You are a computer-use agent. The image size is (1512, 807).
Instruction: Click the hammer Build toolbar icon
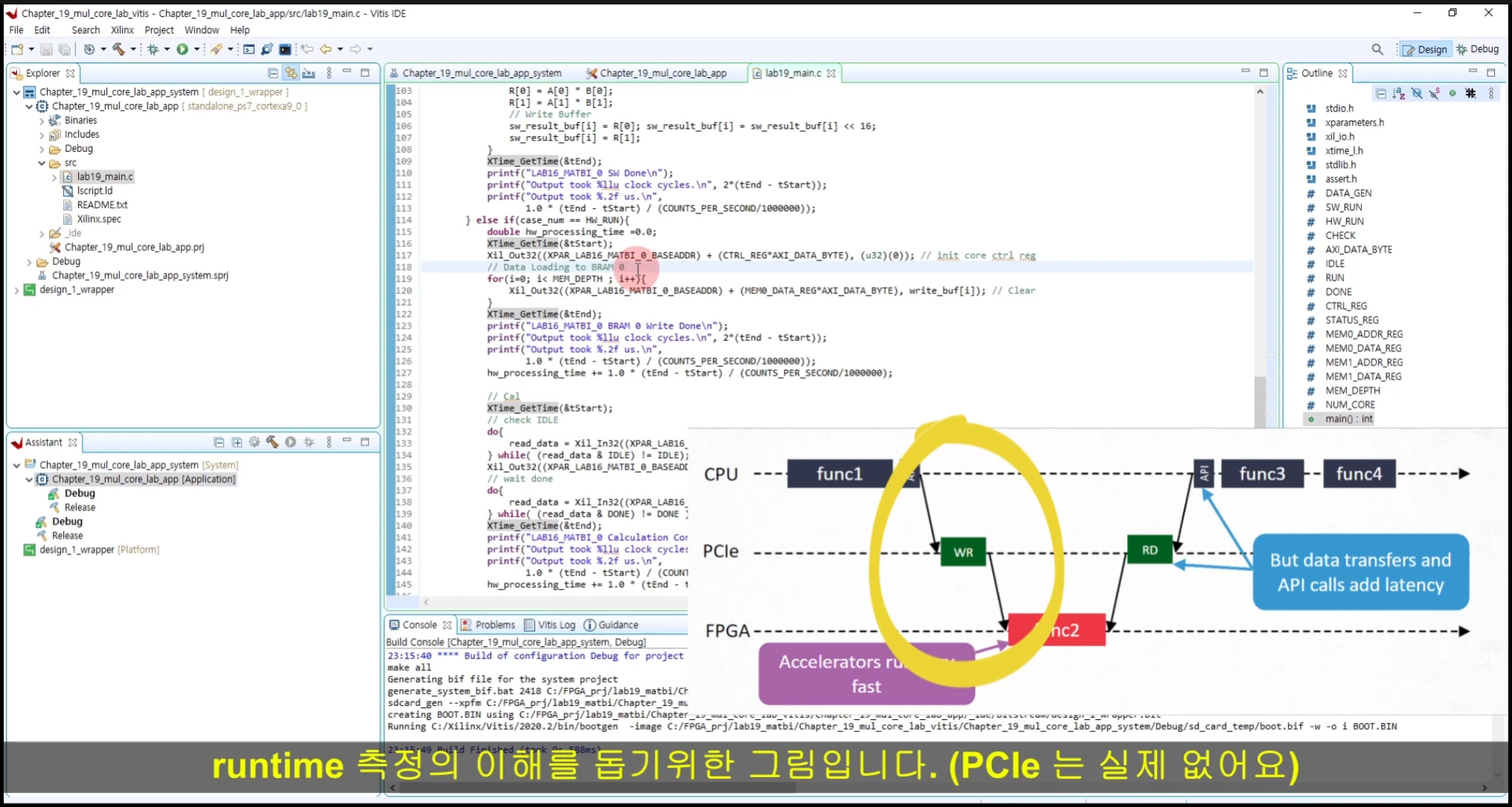coord(118,49)
